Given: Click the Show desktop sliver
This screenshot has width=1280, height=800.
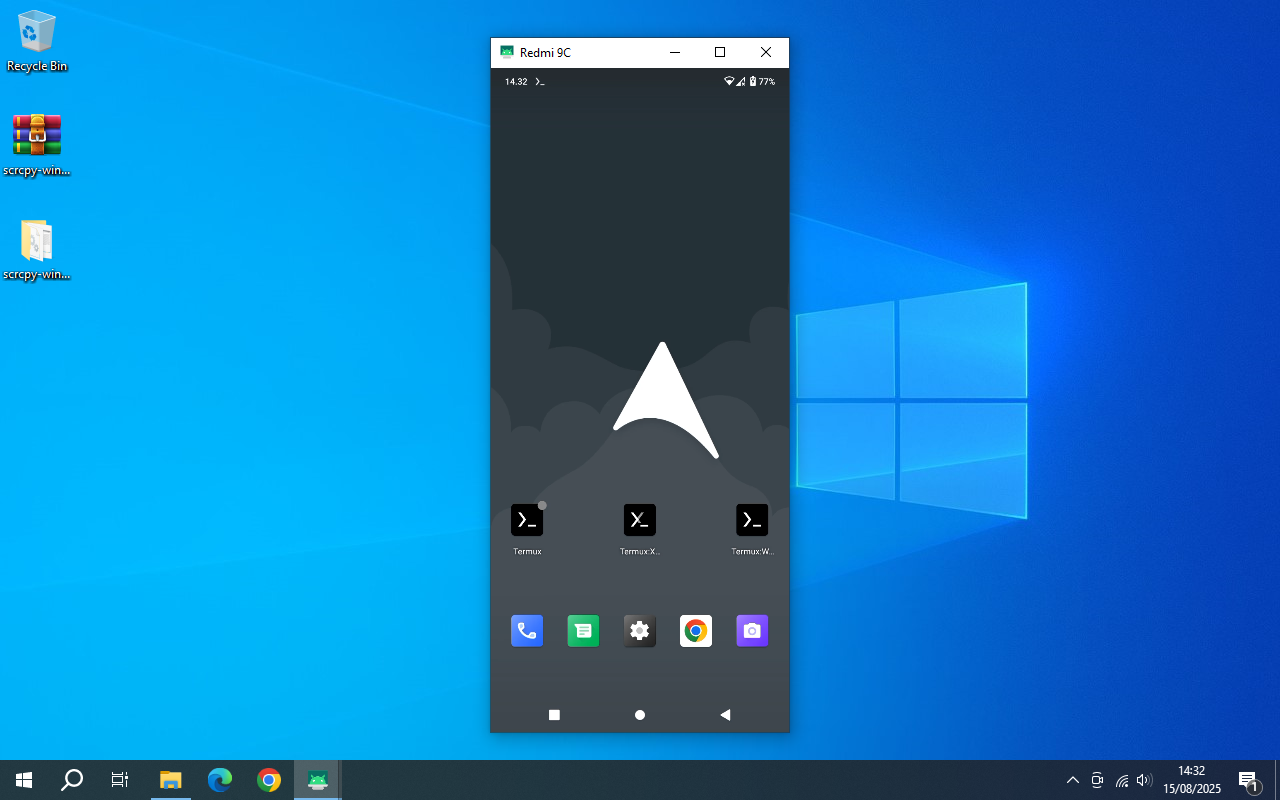Looking at the screenshot, I should coord(1277,780).
